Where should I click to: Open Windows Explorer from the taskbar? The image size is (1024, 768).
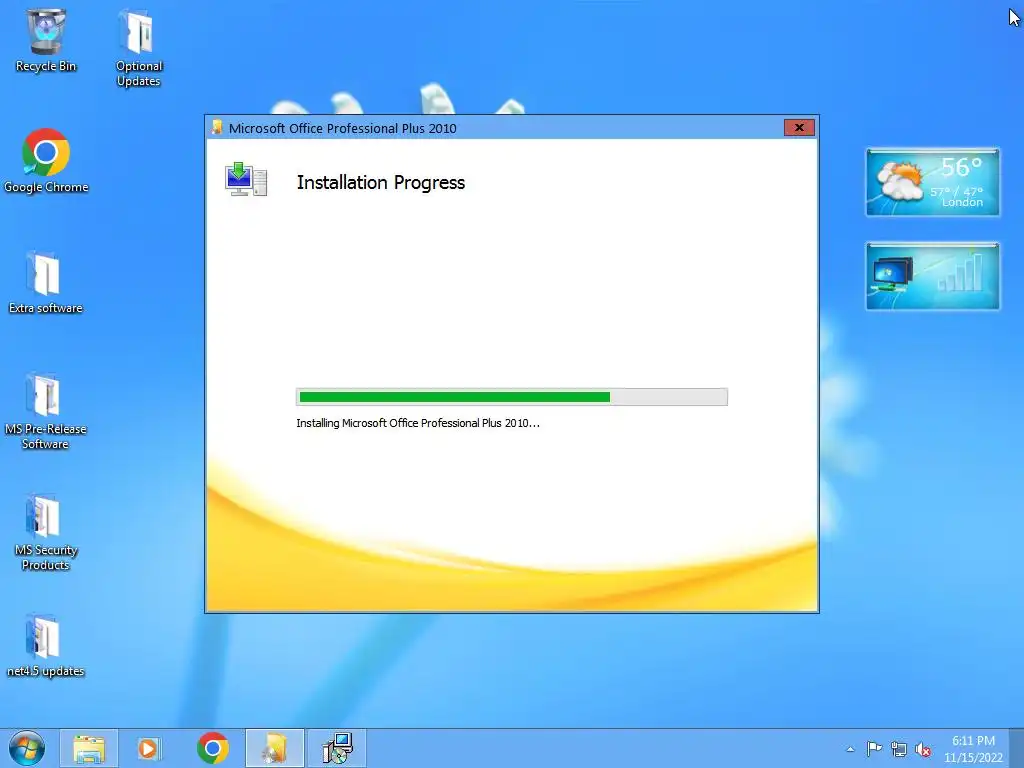point(89,748)
